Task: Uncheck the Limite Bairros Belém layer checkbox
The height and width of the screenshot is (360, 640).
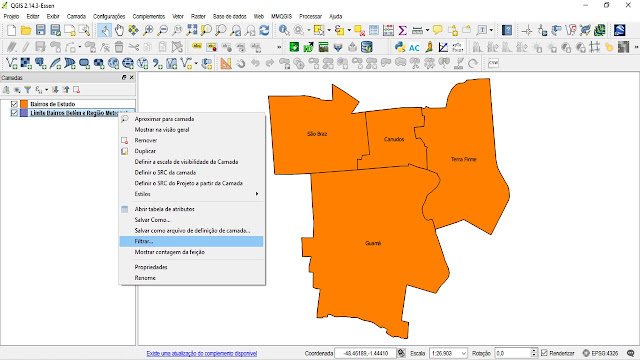Action: click(x=14, y=113)
